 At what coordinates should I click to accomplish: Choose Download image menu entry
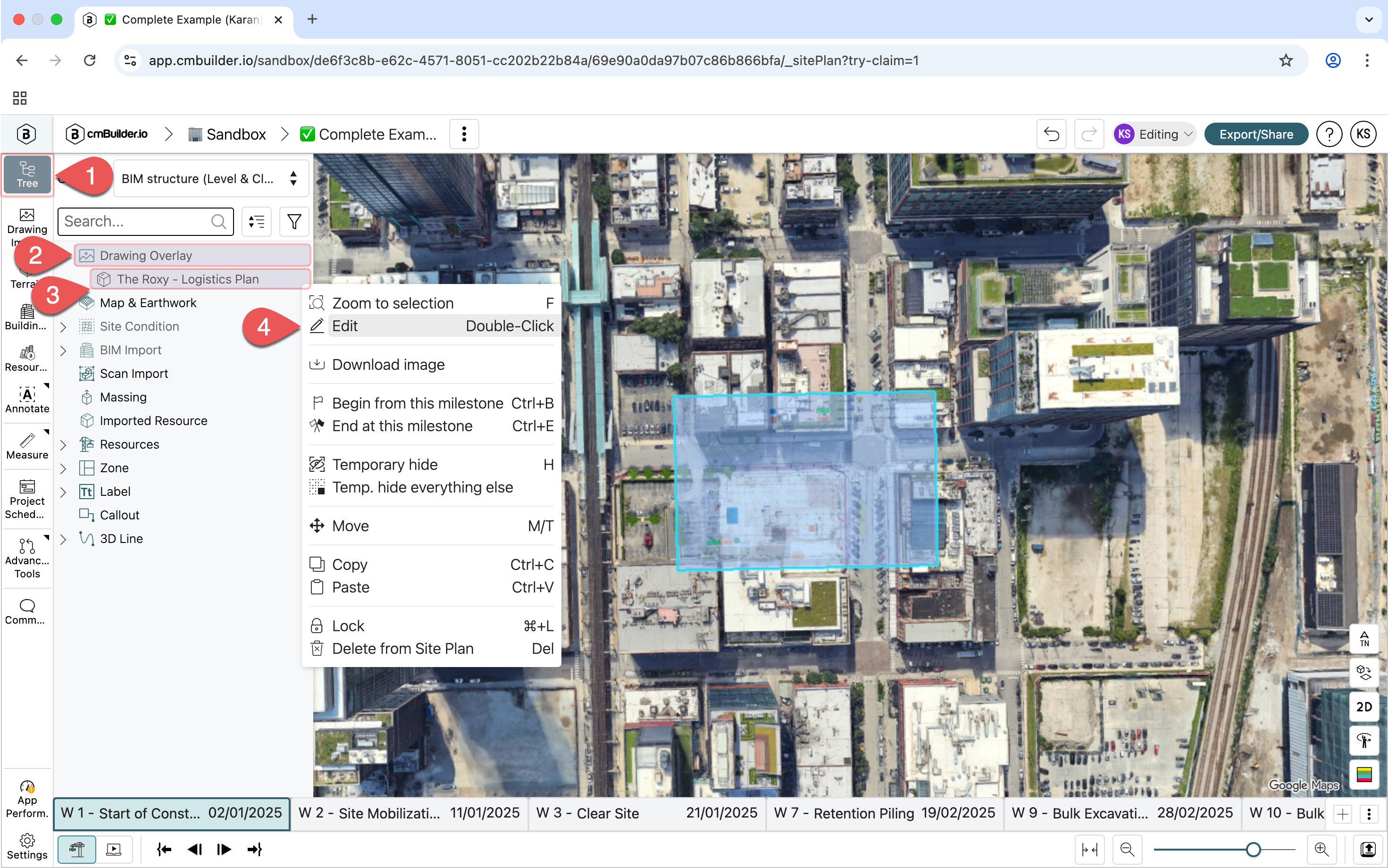pyautogui.click(x=431, y=364)
